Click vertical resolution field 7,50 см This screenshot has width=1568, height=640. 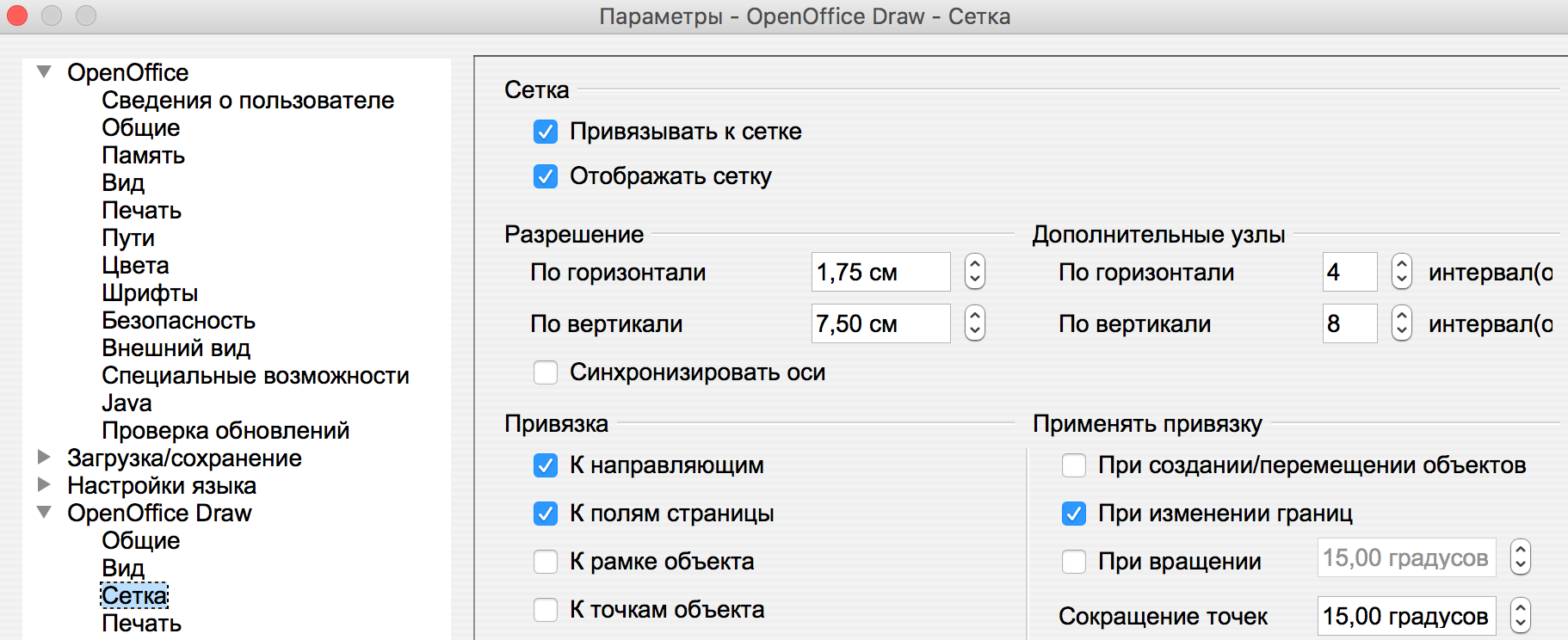point(881,323)
